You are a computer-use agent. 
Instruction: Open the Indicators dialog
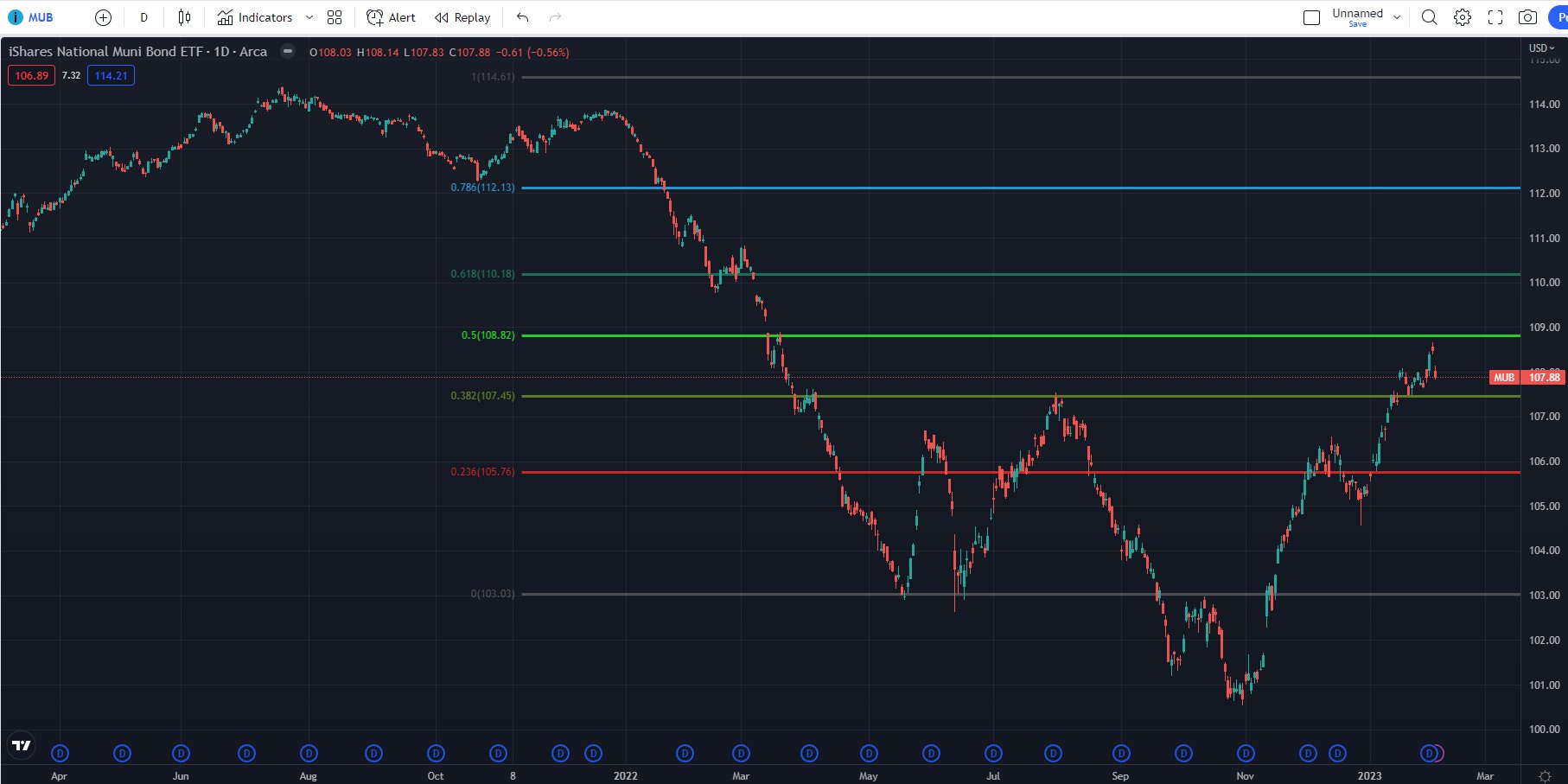[255, 17]
